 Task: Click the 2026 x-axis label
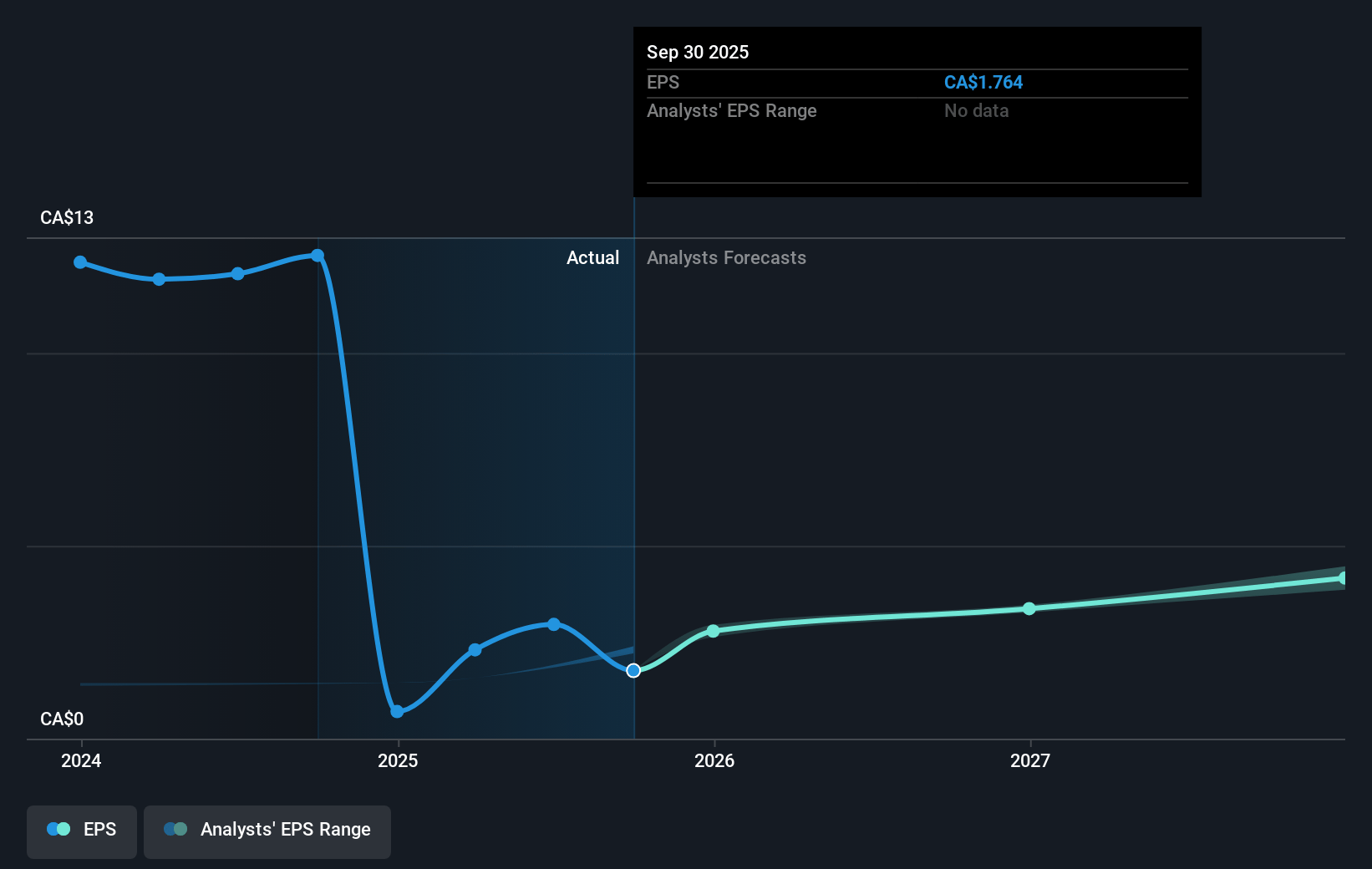point(714,761)
